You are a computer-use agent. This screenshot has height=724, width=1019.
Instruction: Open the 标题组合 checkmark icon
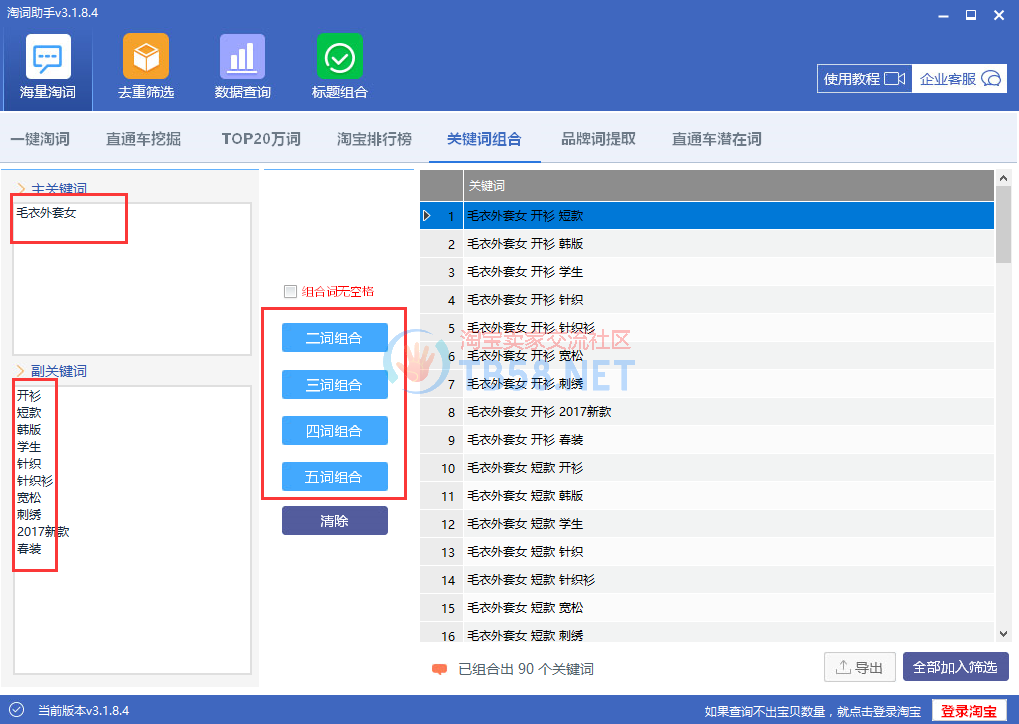point(339,57)
